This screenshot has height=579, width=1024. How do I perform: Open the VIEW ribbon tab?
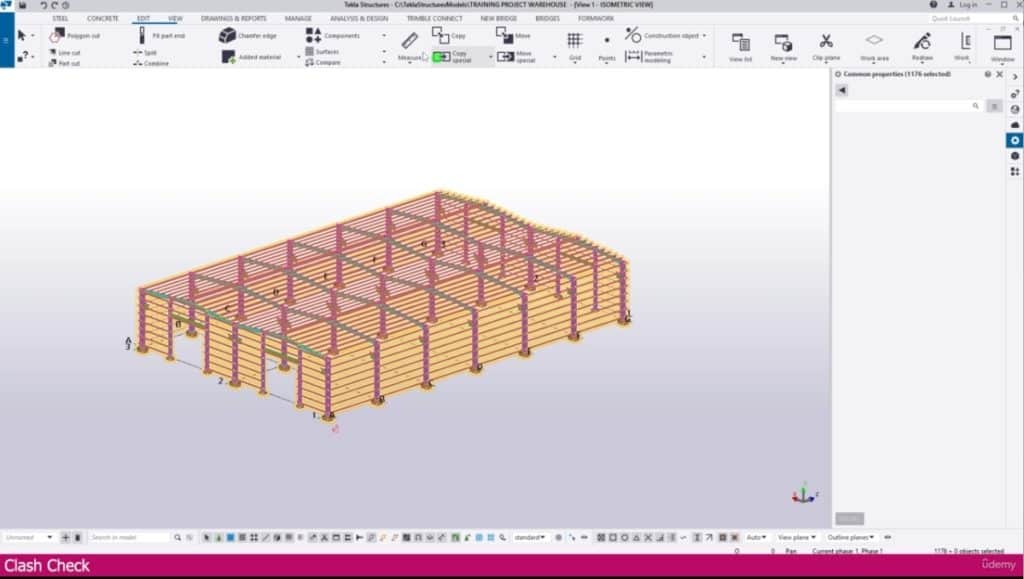click(x=175, y=18)
